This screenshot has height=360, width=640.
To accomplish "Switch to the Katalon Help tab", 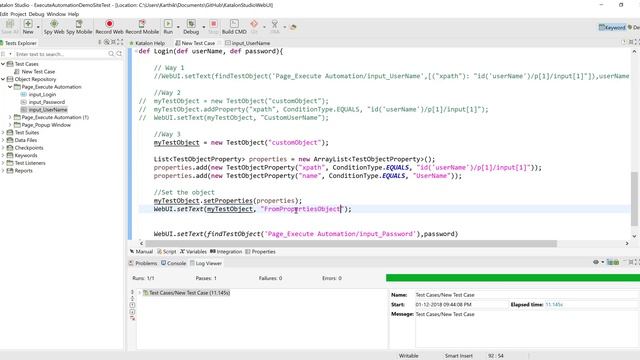I will click(x=147, y=43).
